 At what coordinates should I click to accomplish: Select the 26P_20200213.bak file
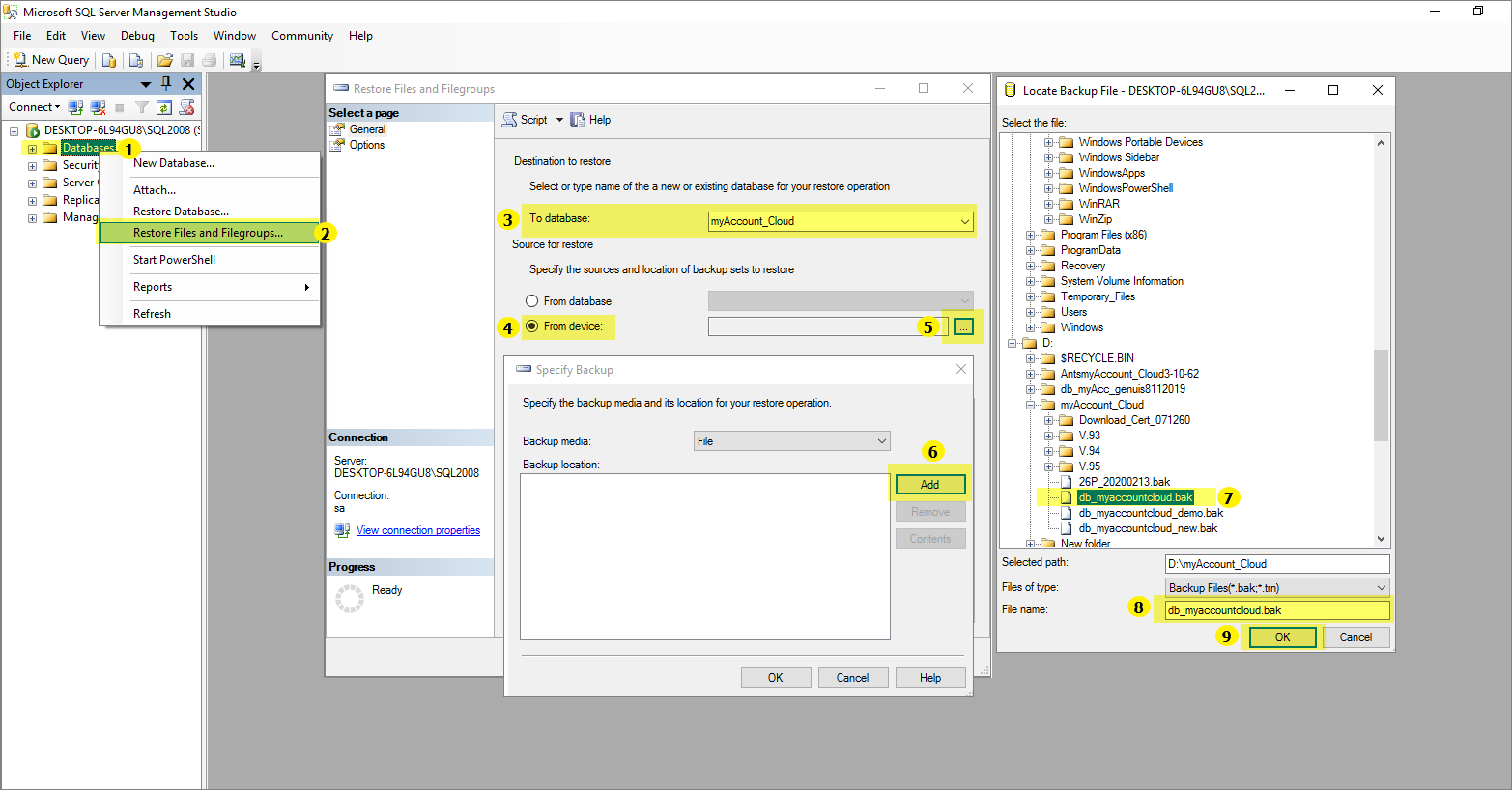tap(1125, 482)
